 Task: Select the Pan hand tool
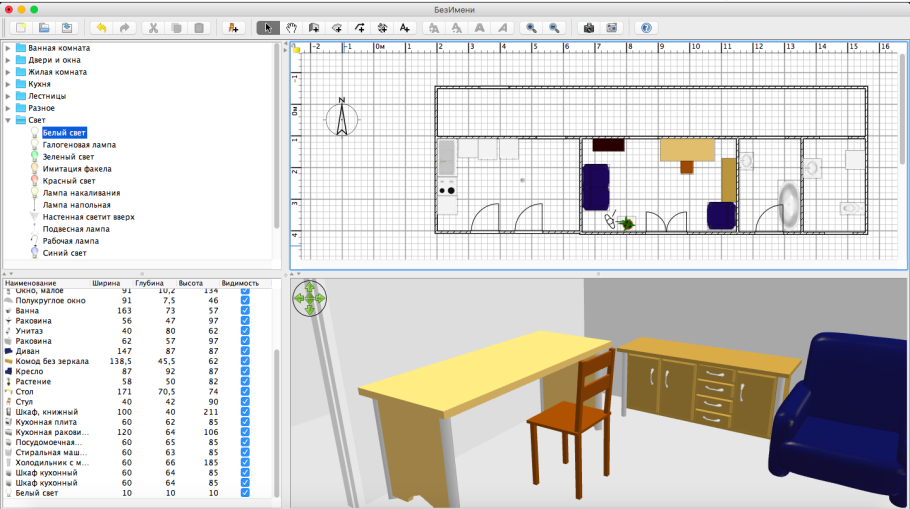[290, 28]
